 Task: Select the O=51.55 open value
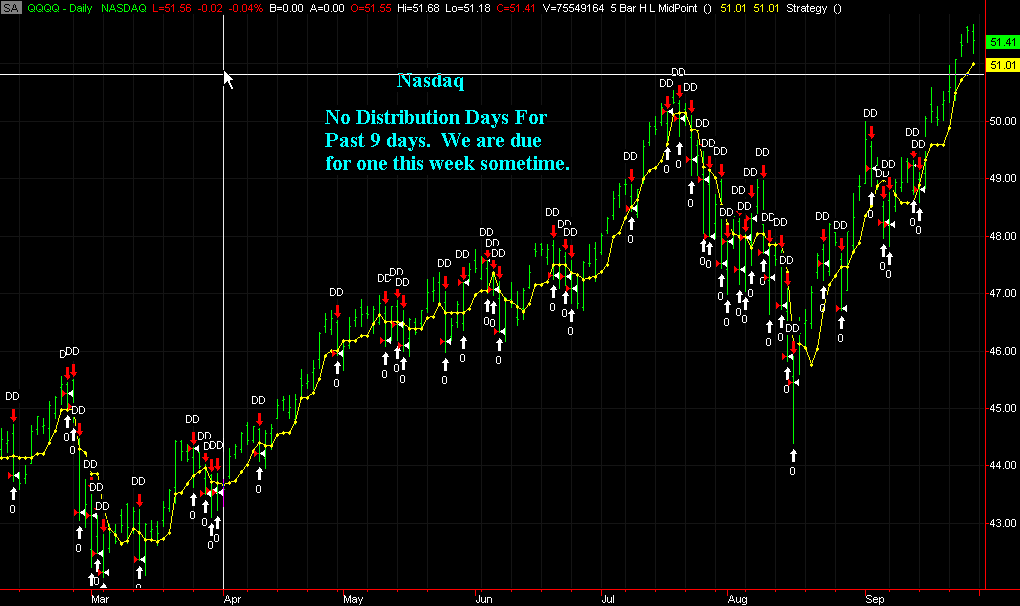tap(369, 8)
